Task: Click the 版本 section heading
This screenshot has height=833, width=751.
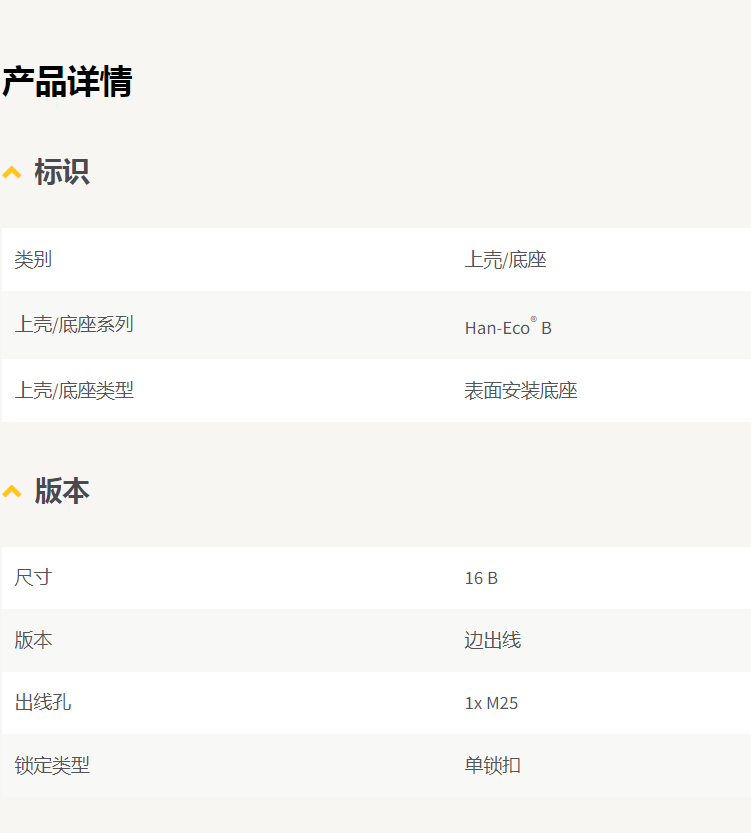Action: tap(62, 490)
